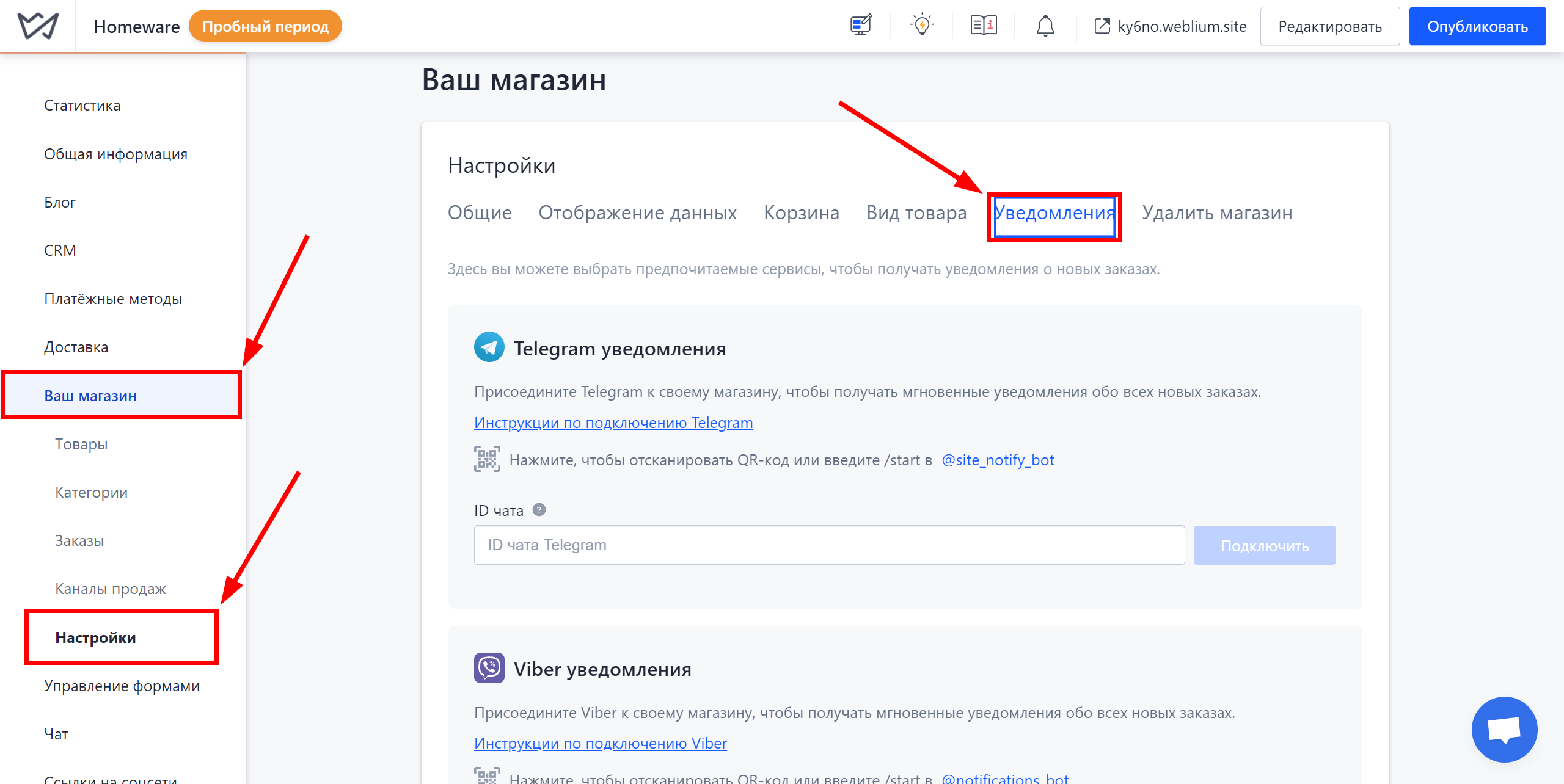Click the Telegram QR-code scan icon
1564x784 pixels.
[x=487, y=459]
